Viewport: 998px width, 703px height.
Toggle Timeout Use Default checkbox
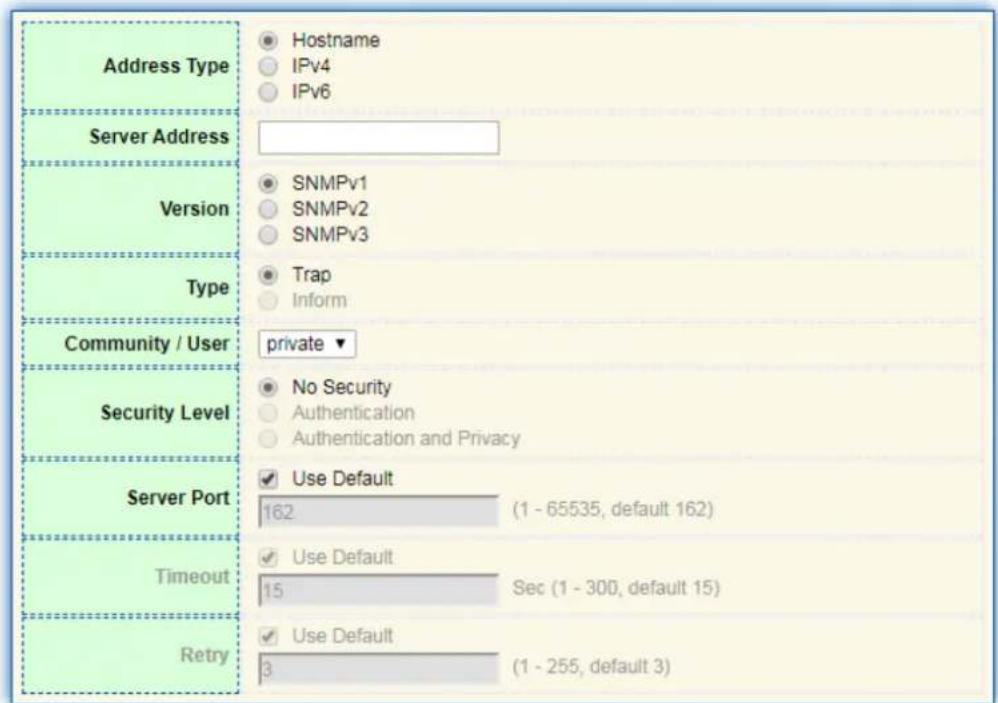coord(268,558)
